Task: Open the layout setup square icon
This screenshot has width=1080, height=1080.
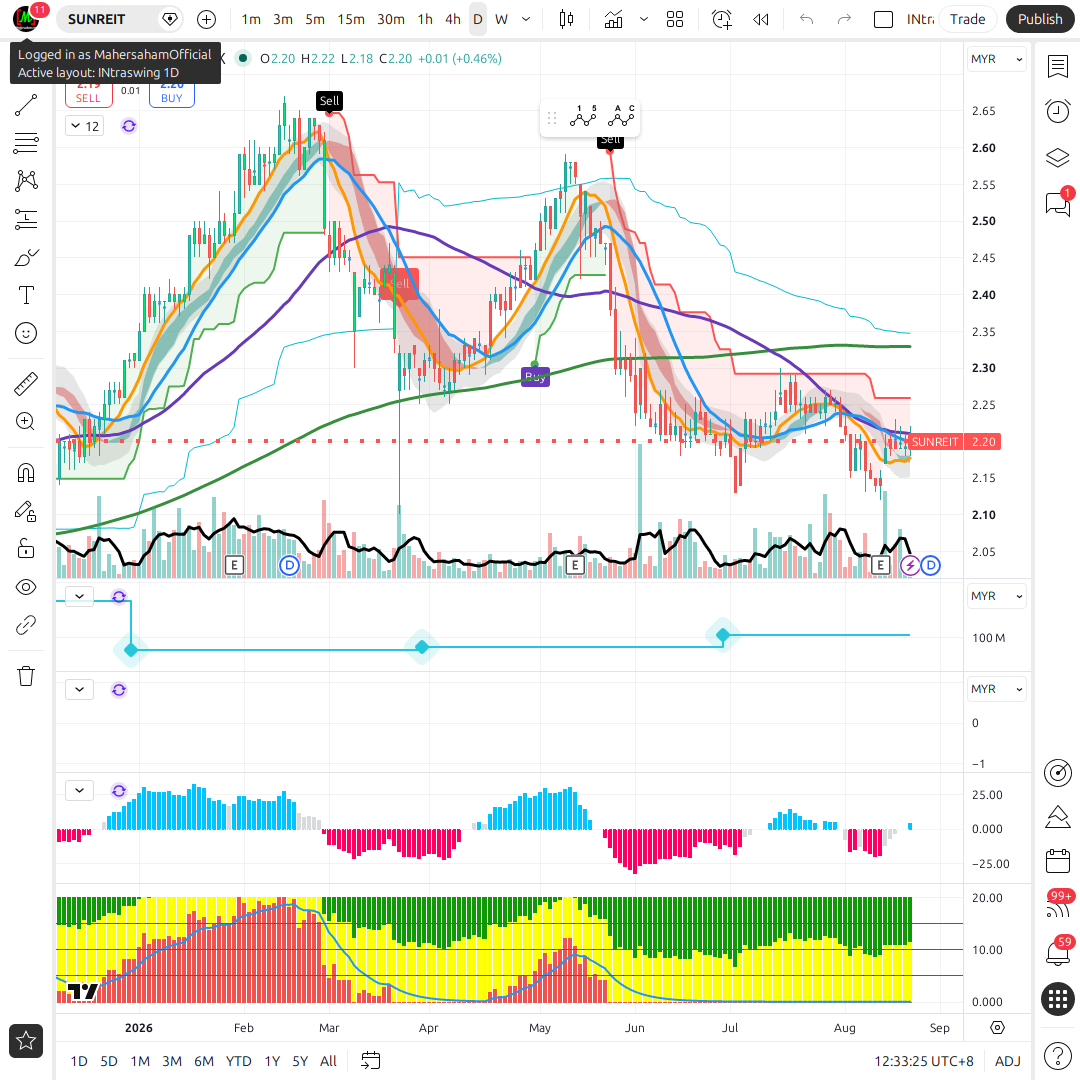Action: [883, 19]
